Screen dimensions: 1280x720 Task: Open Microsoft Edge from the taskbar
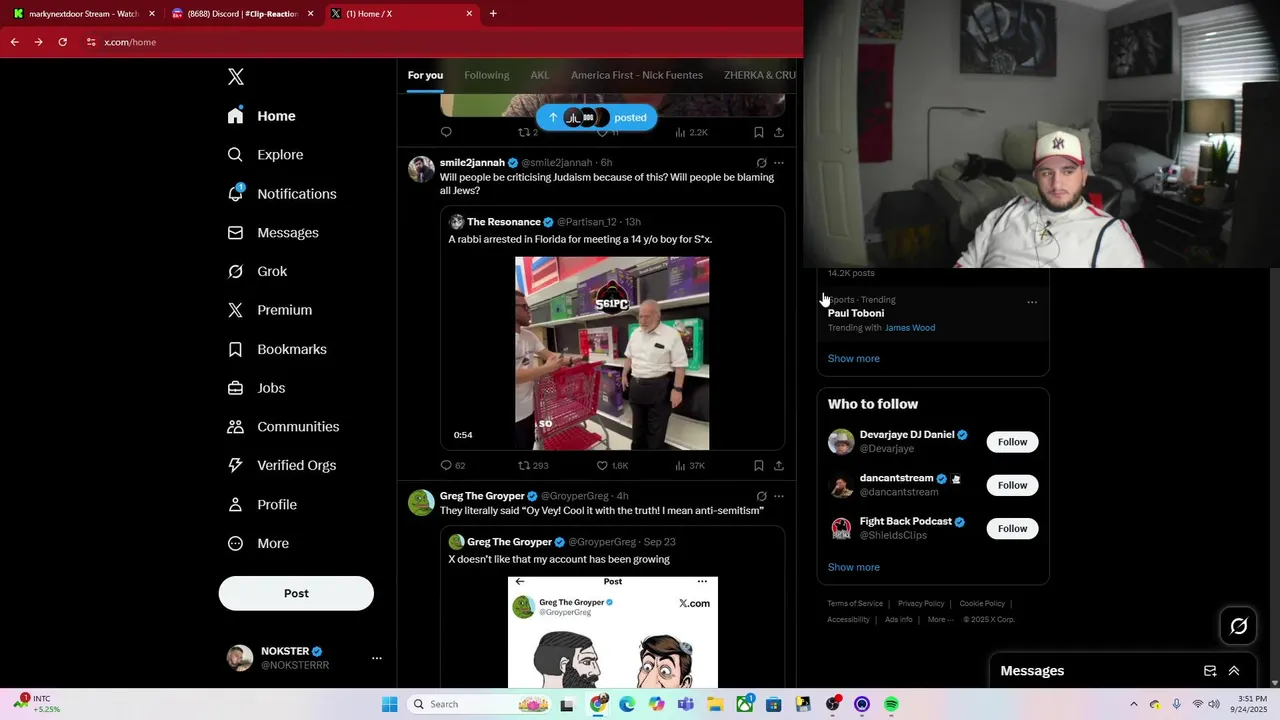click(x=627, y=704)
